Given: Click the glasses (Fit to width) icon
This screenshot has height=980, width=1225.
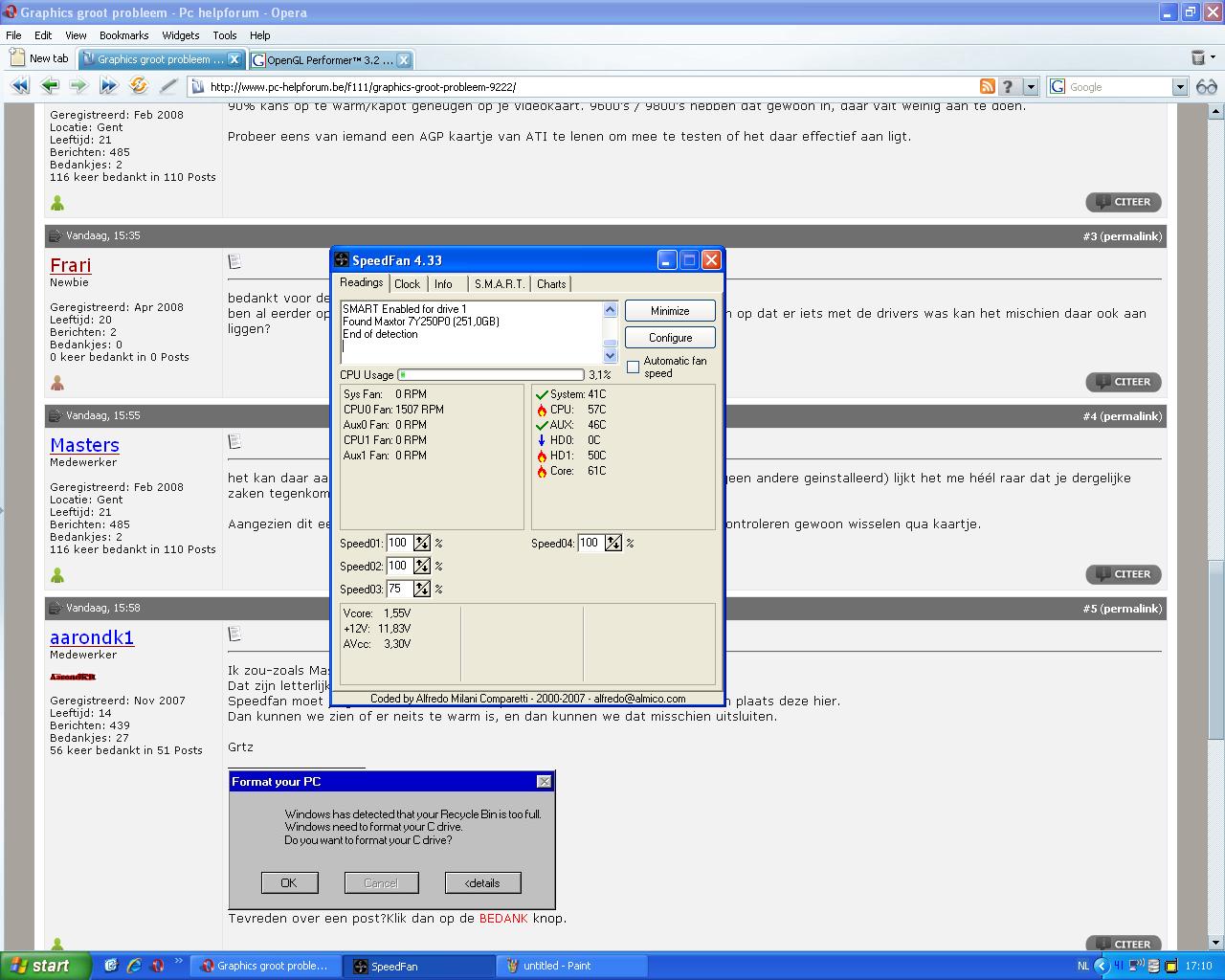Looking at the screenshot, I should (1206, 86).
